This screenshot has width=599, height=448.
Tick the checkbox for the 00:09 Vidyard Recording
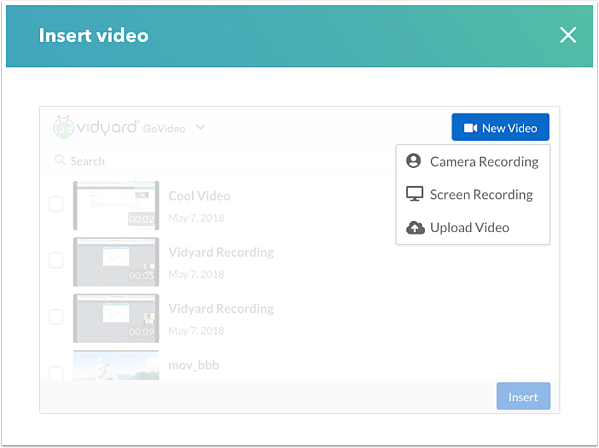[x=56, y=317]
